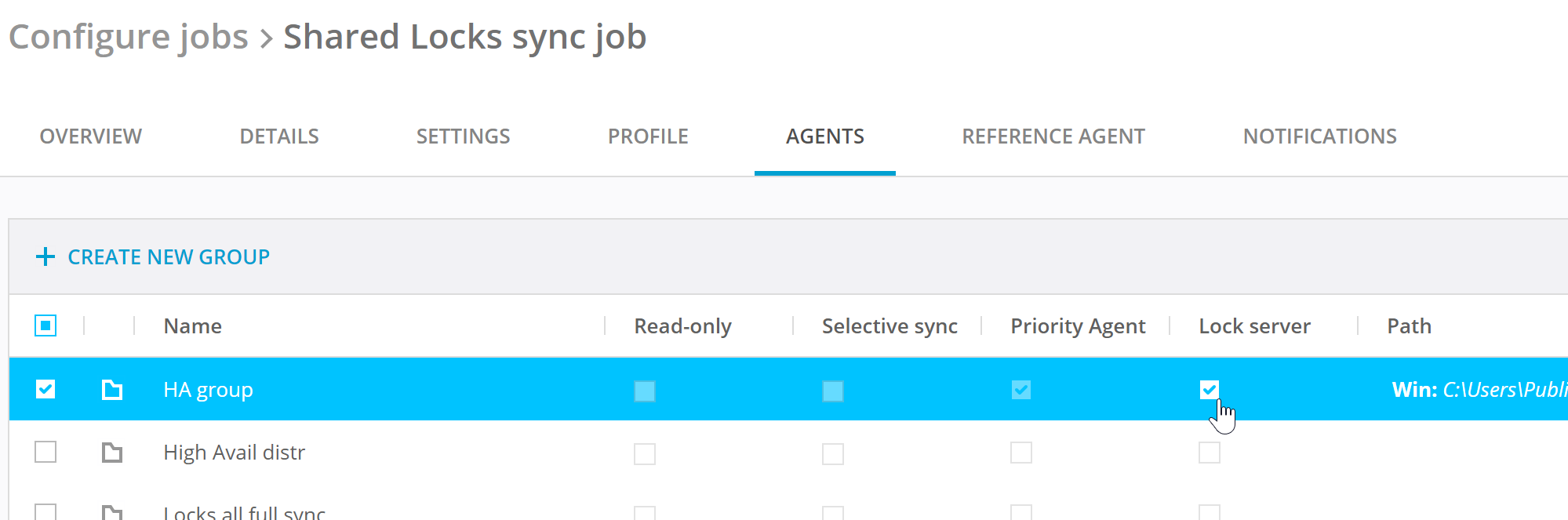Click the Lock server column header
This screenshot has height=520, width=1568.
[x=1253, y=326]
